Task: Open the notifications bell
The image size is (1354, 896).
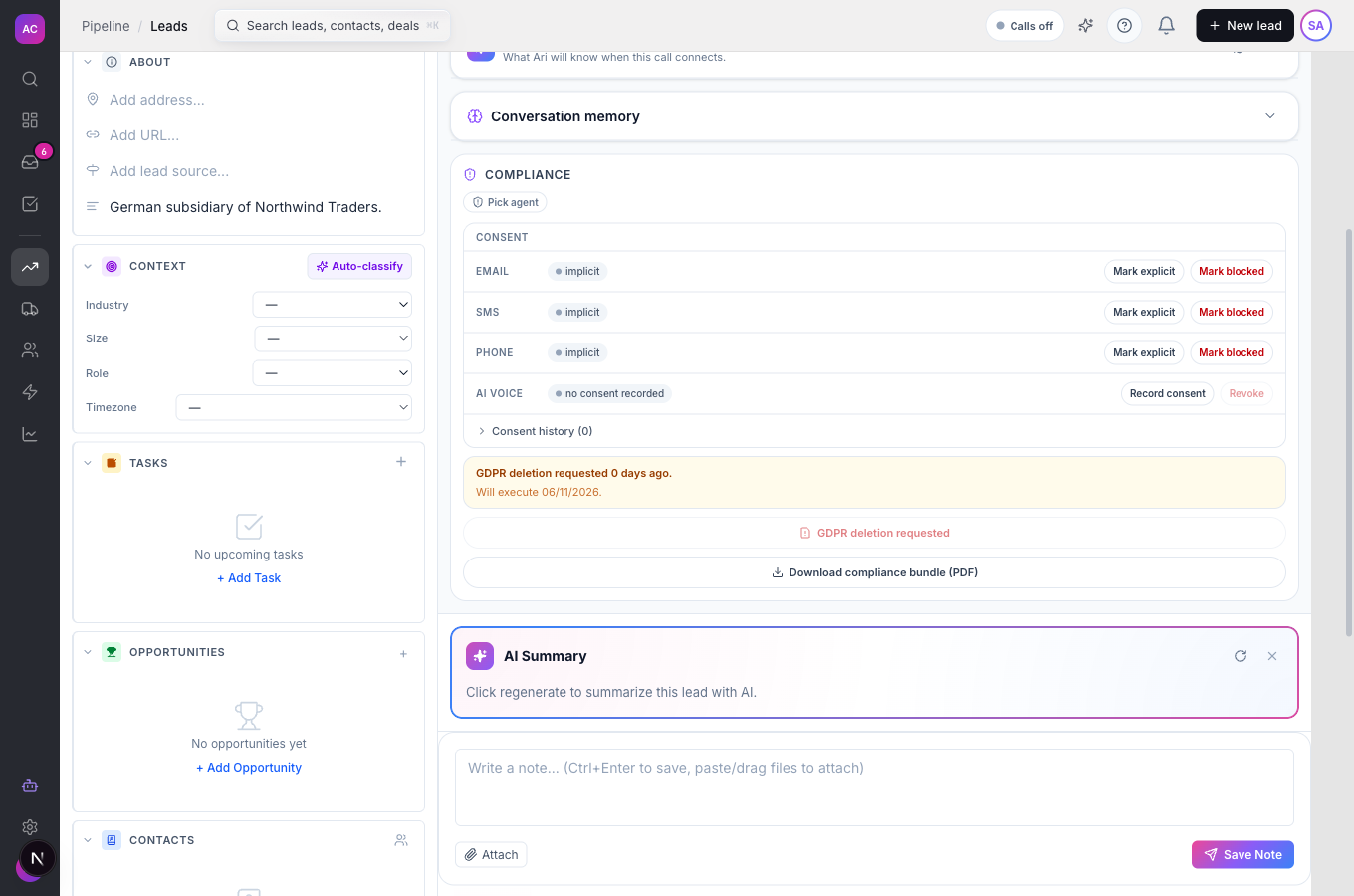Action: tap(1167, 26)
